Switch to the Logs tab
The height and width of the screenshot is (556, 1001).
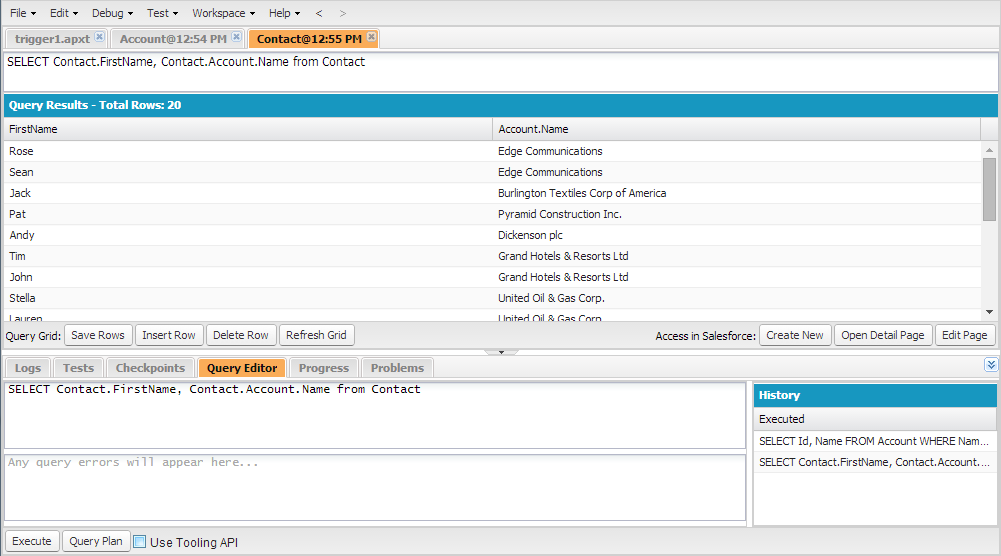point(28,368)
